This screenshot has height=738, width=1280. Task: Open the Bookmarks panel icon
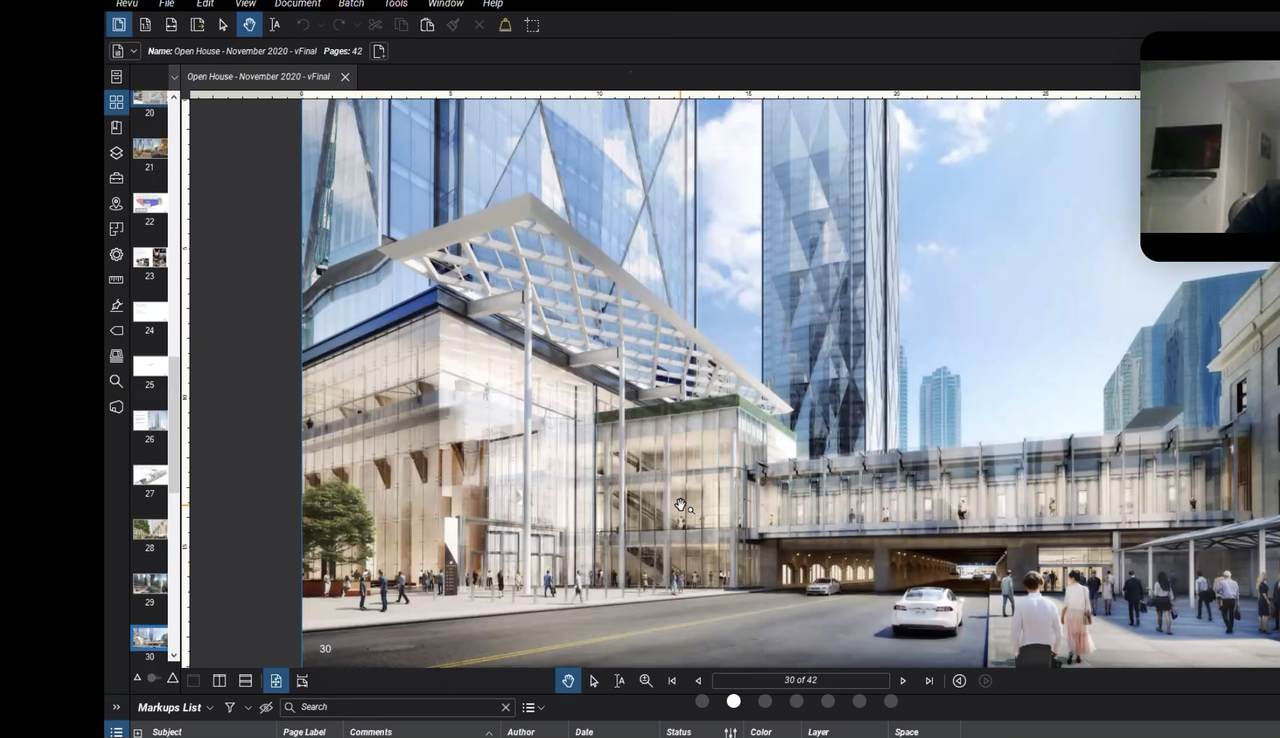116,128
